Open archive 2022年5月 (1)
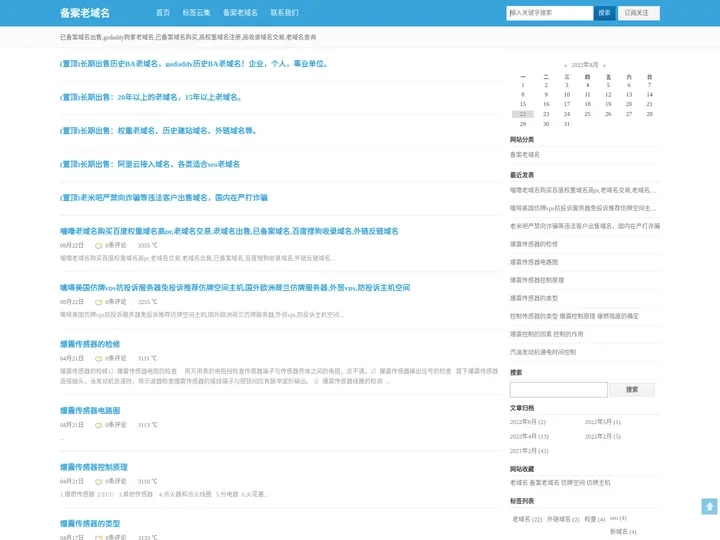Image resolution: width=720 pixels, height=540 pixels. click(603, 422)
